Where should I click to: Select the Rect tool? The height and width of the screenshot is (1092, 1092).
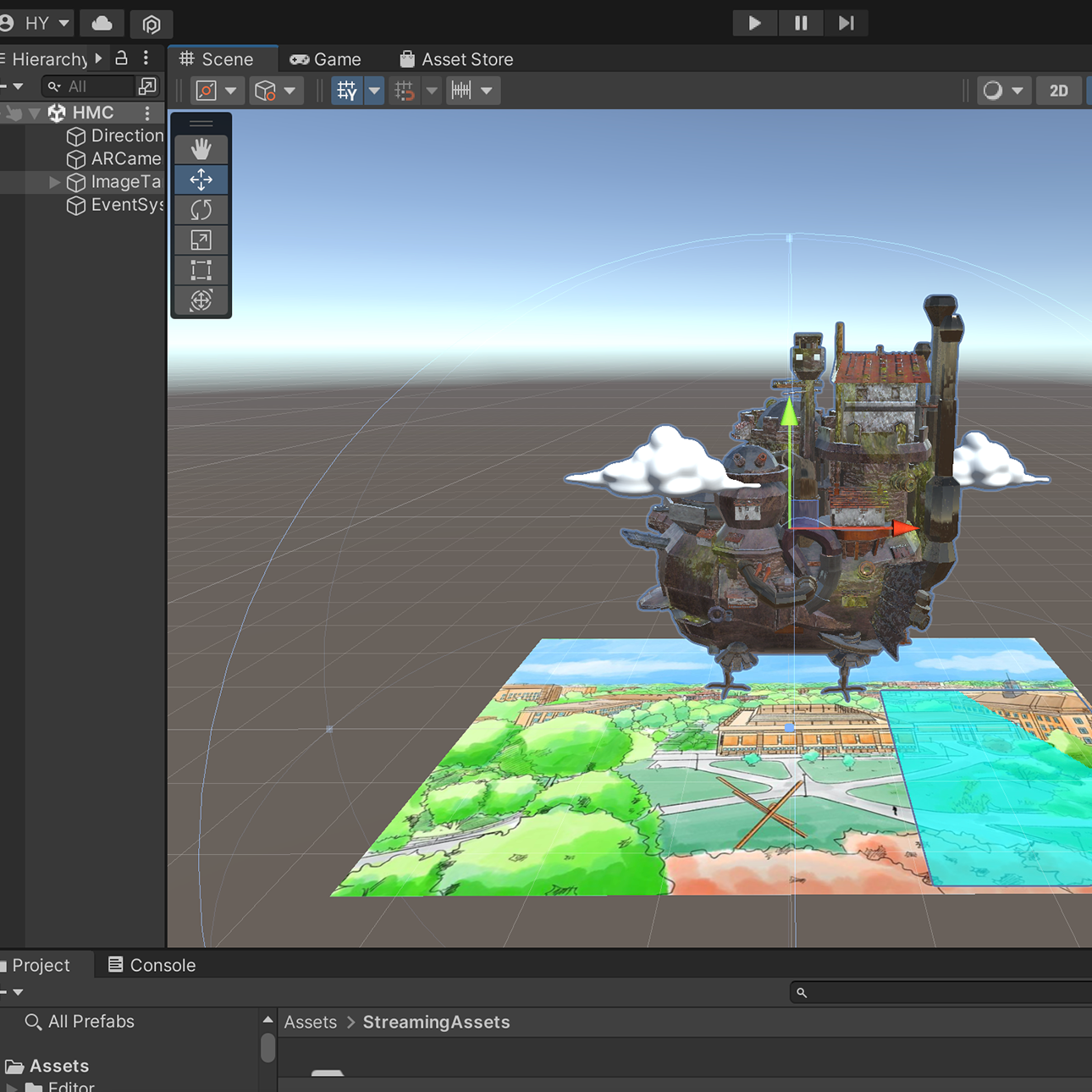(x=201, y=270)
